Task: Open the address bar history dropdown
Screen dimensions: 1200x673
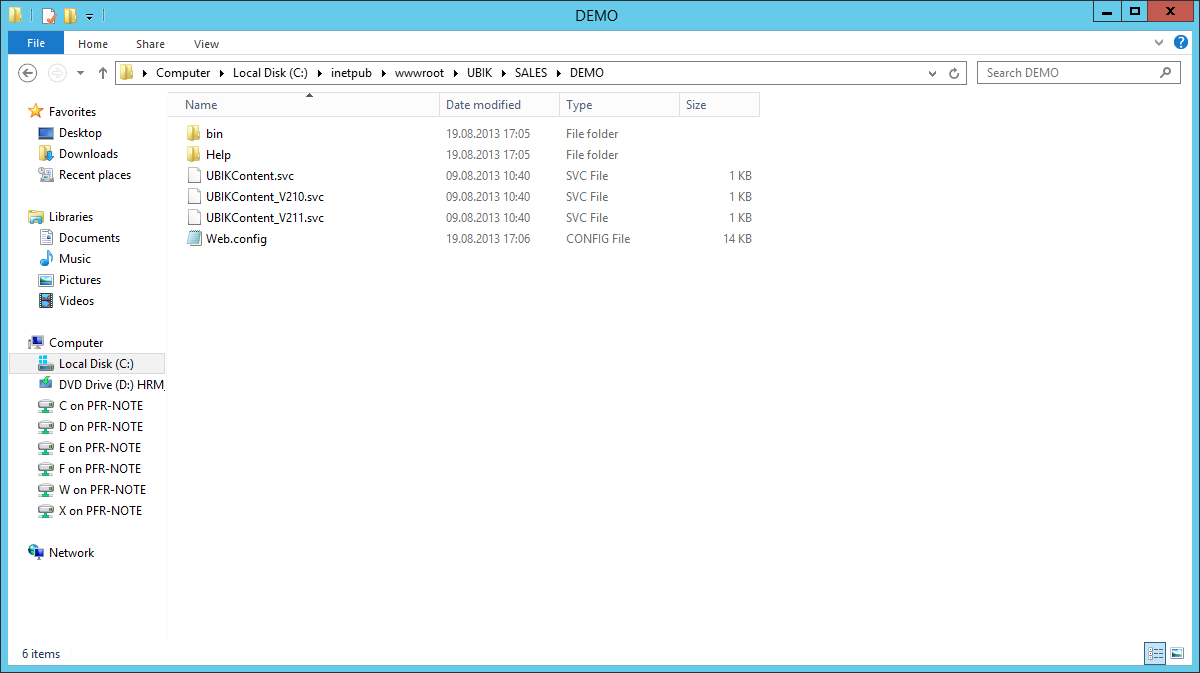Action: click(933, 73)
